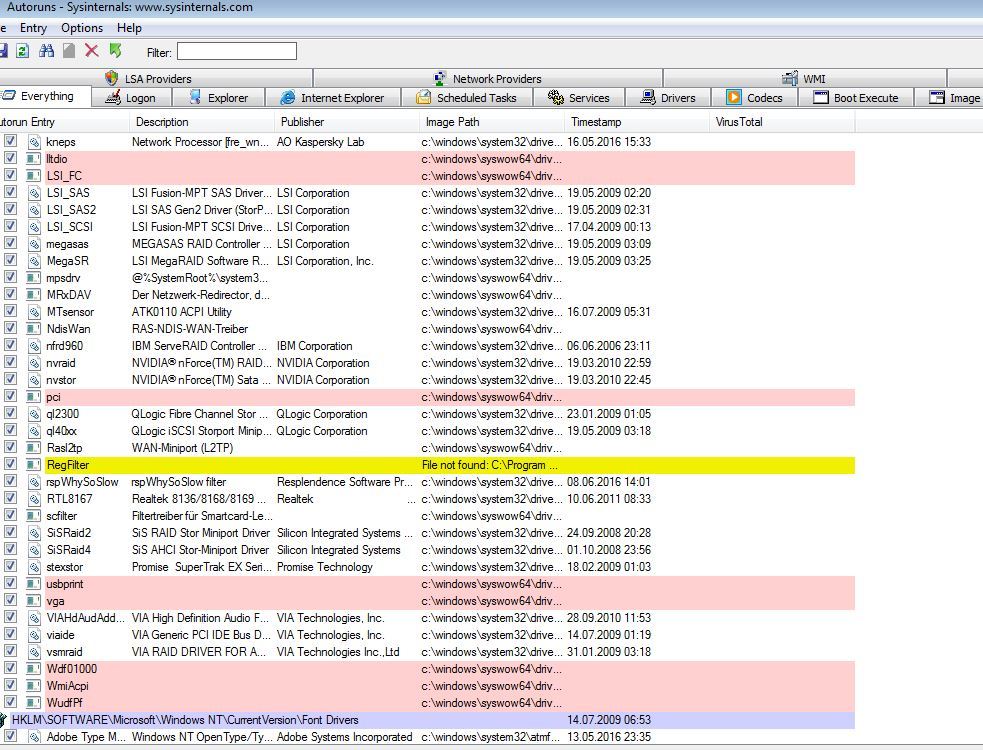Toggle the LSI_SAS checkbox
The image size is (983, 750).
pos(10,193)
